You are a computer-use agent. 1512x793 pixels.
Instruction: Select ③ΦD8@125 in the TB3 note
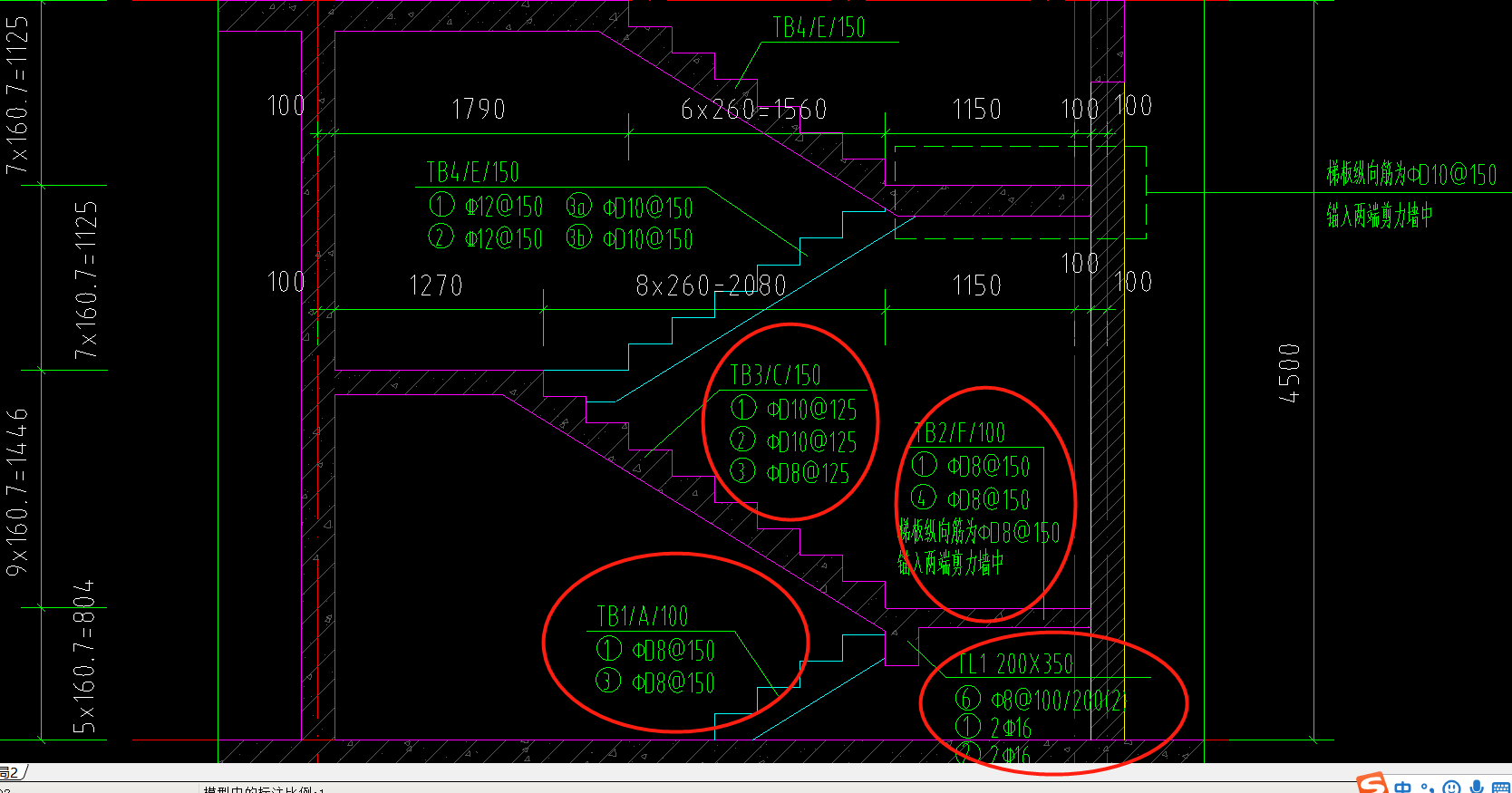790,473
